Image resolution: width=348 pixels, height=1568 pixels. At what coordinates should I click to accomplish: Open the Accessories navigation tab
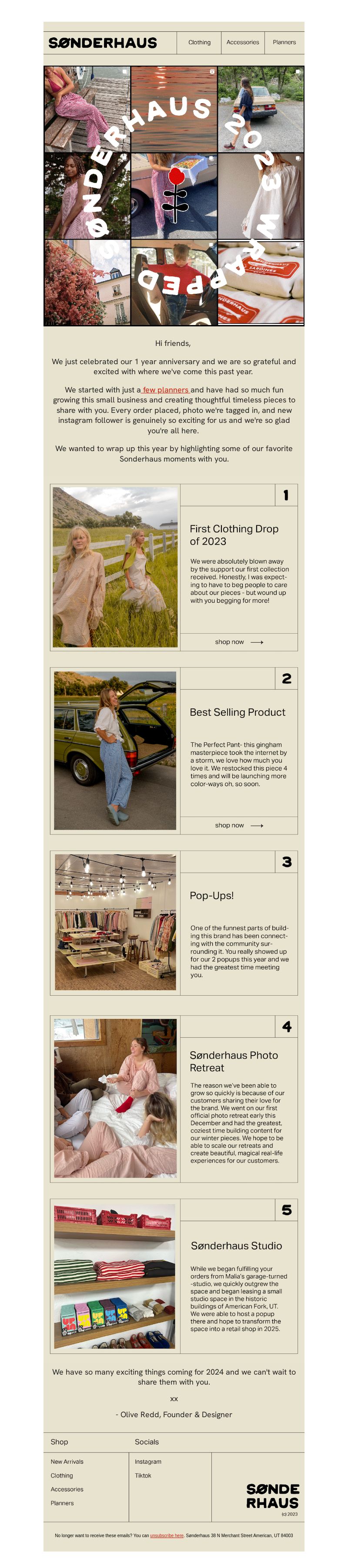pyautogui.click(x=243, y=43)
